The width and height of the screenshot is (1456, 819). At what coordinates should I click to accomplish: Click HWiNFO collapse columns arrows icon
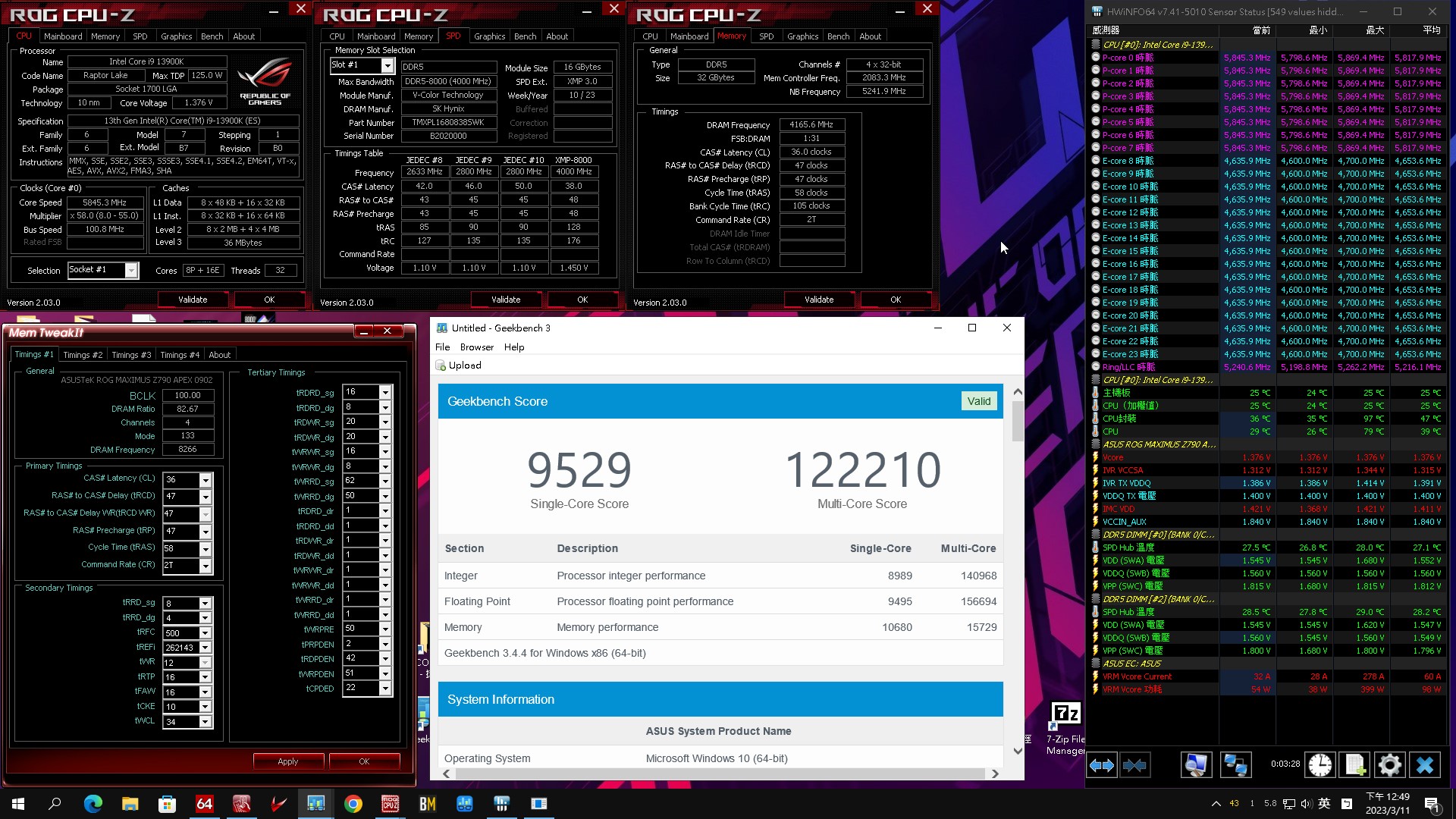tap(1135, 765)
